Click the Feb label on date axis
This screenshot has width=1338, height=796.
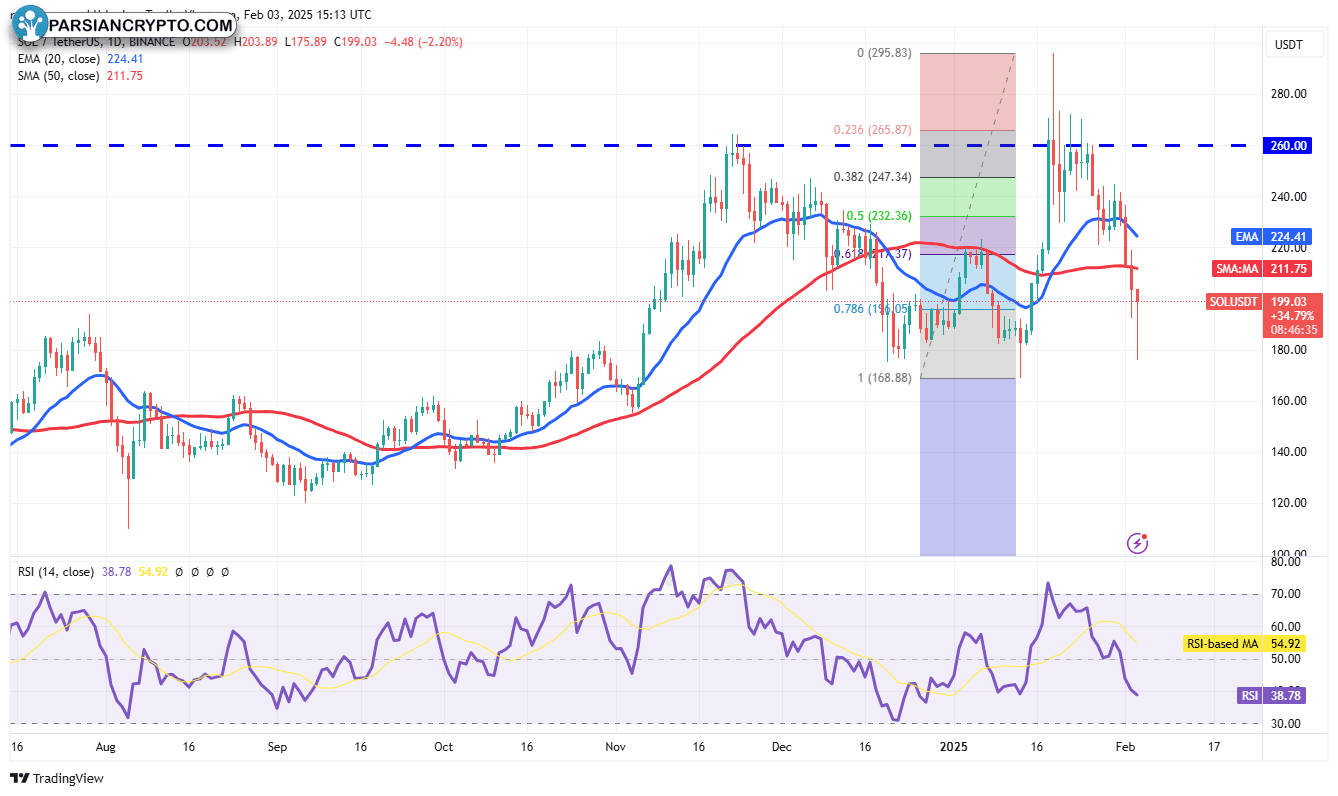(1125, 747)
